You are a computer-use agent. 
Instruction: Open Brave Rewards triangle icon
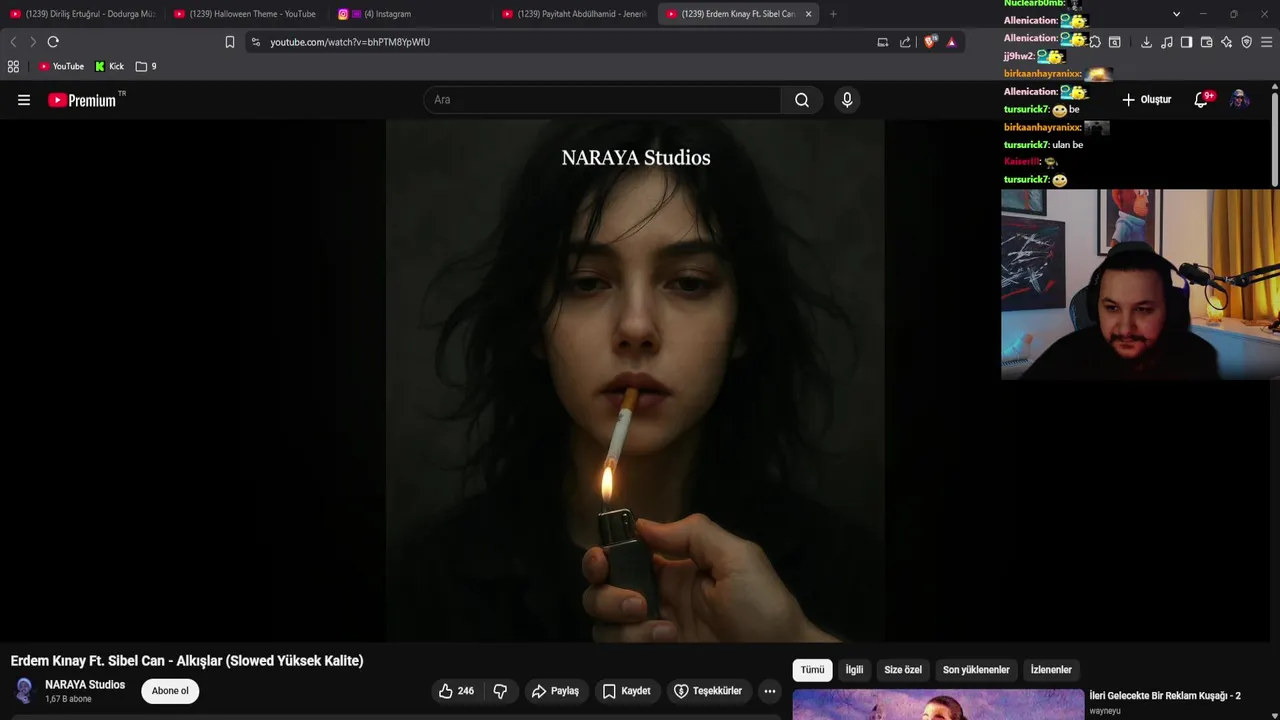951,42
